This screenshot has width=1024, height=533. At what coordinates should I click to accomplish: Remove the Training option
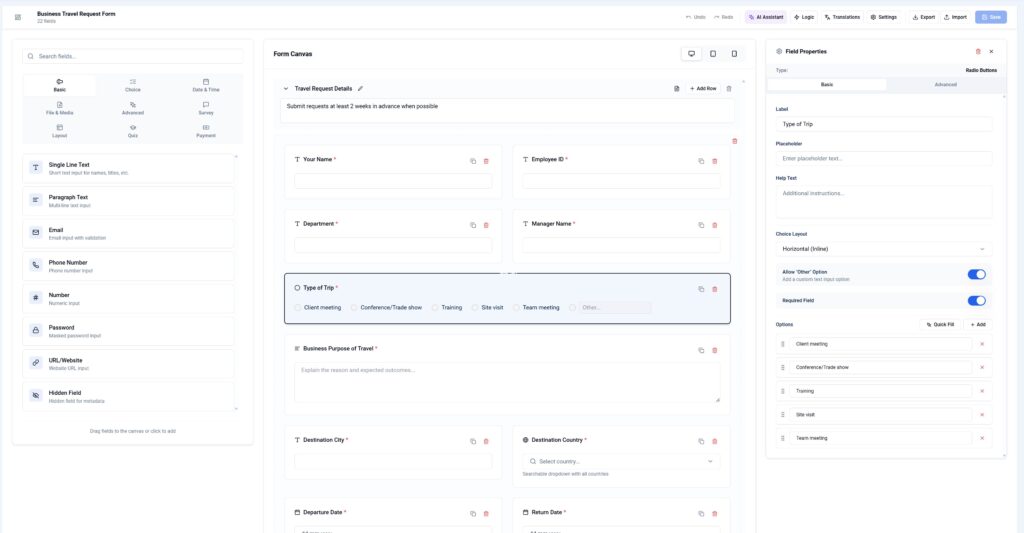coord(981,391)
